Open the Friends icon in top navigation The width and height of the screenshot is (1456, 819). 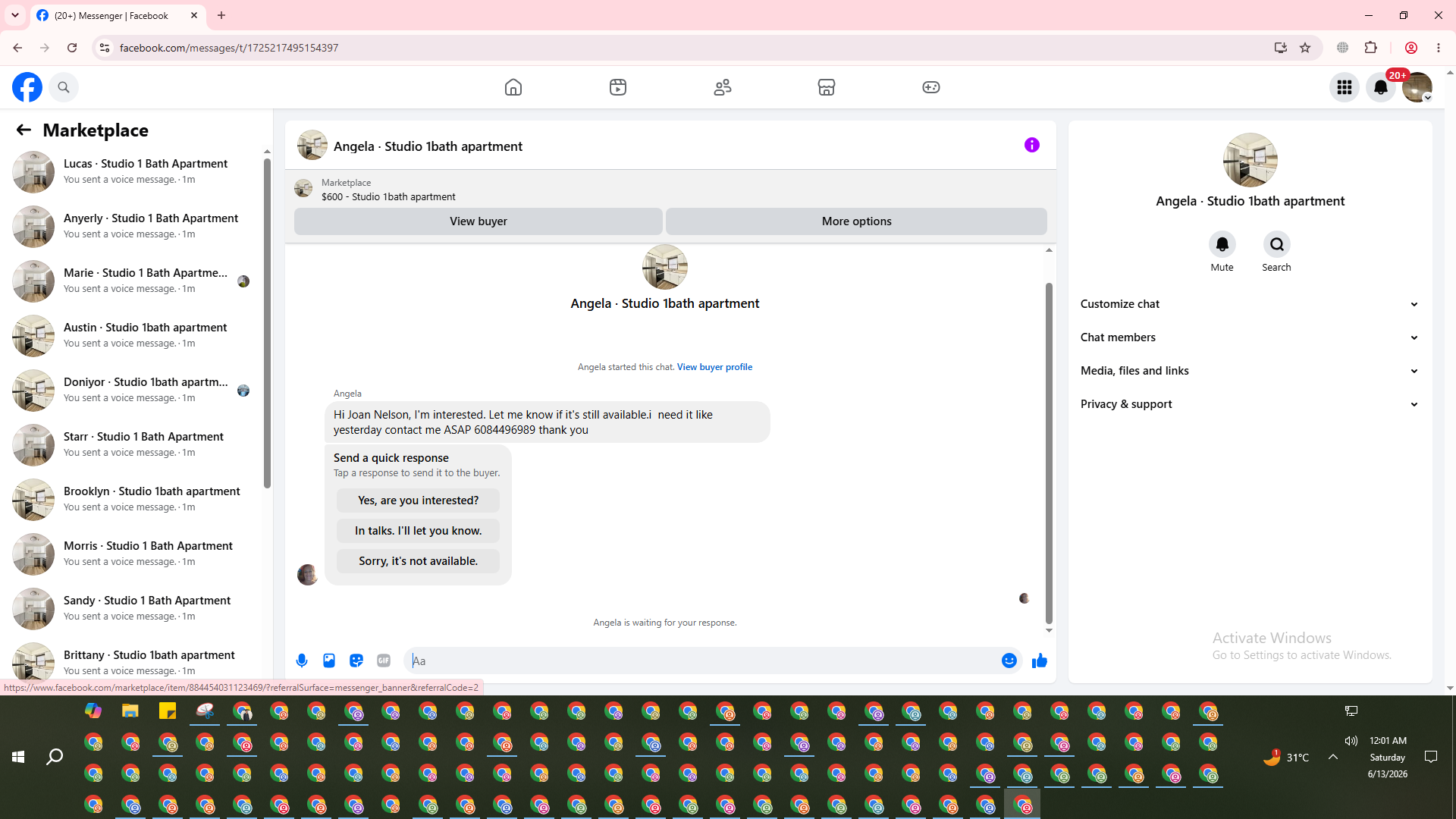point(723,87)
